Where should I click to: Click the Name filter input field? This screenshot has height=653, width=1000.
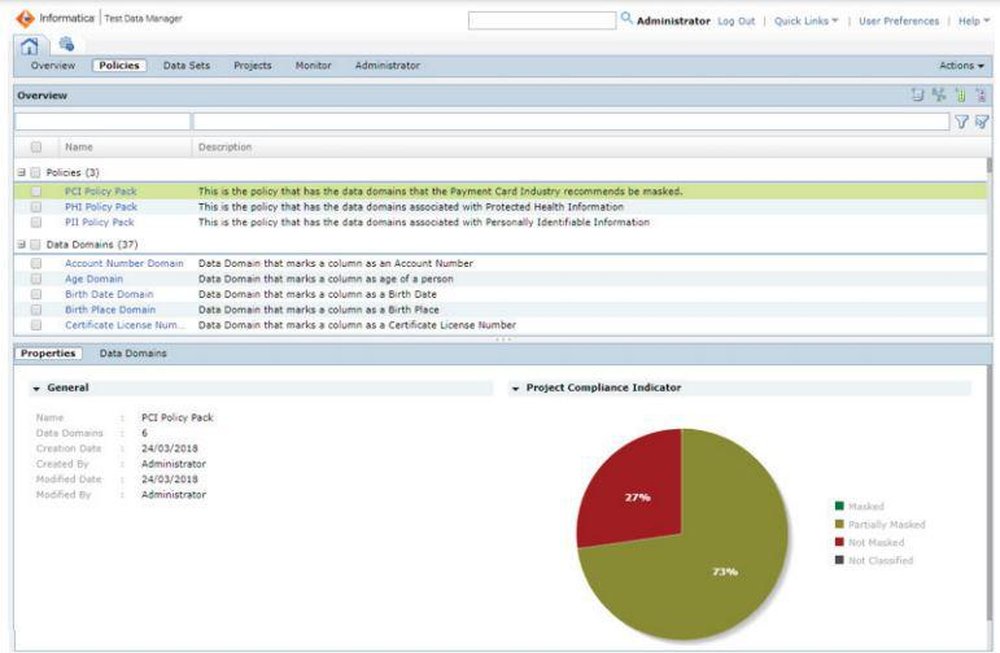(x=103, y=121)
